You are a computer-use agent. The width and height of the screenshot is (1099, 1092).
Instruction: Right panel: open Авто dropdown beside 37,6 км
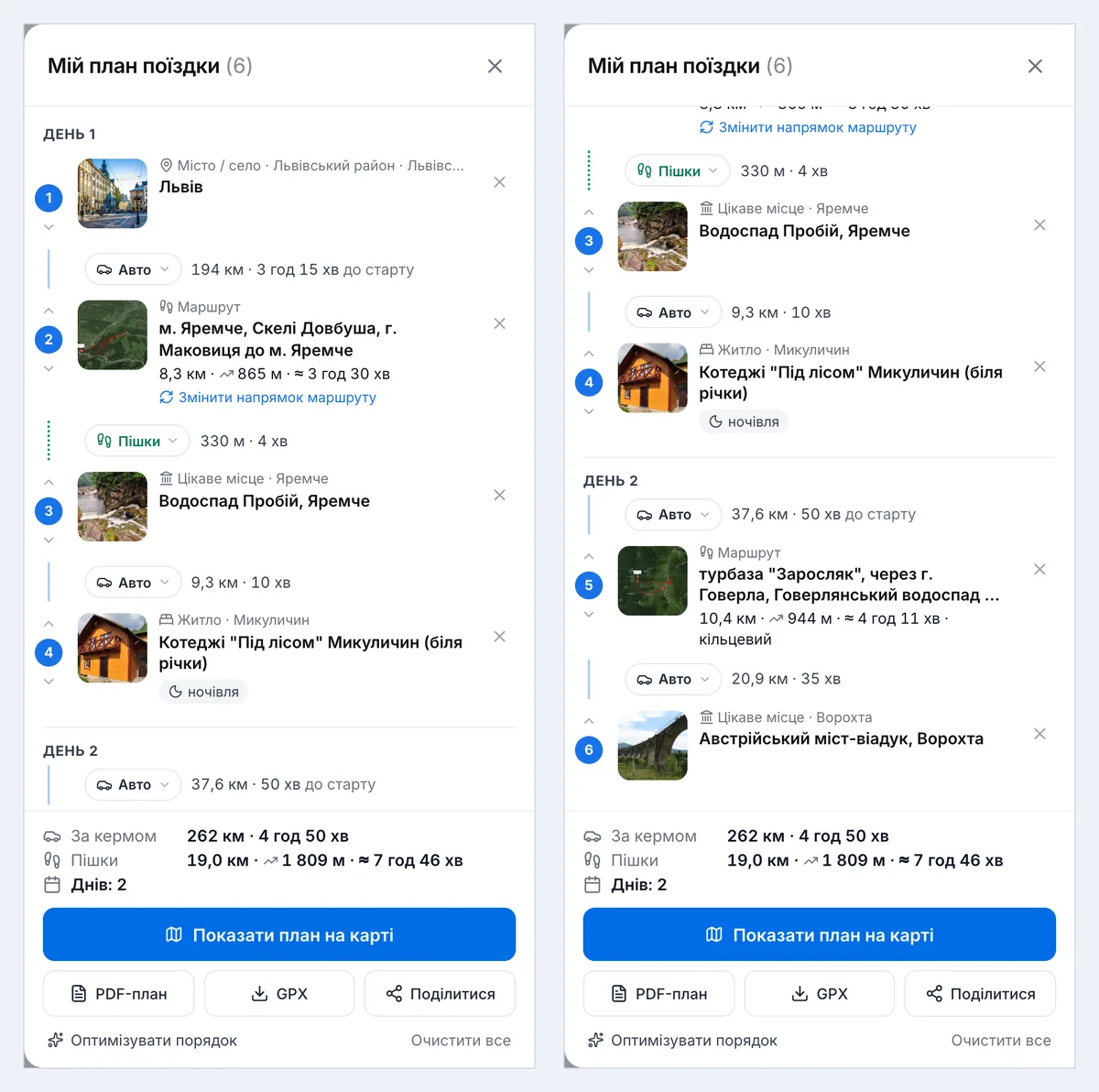(673, 514)
